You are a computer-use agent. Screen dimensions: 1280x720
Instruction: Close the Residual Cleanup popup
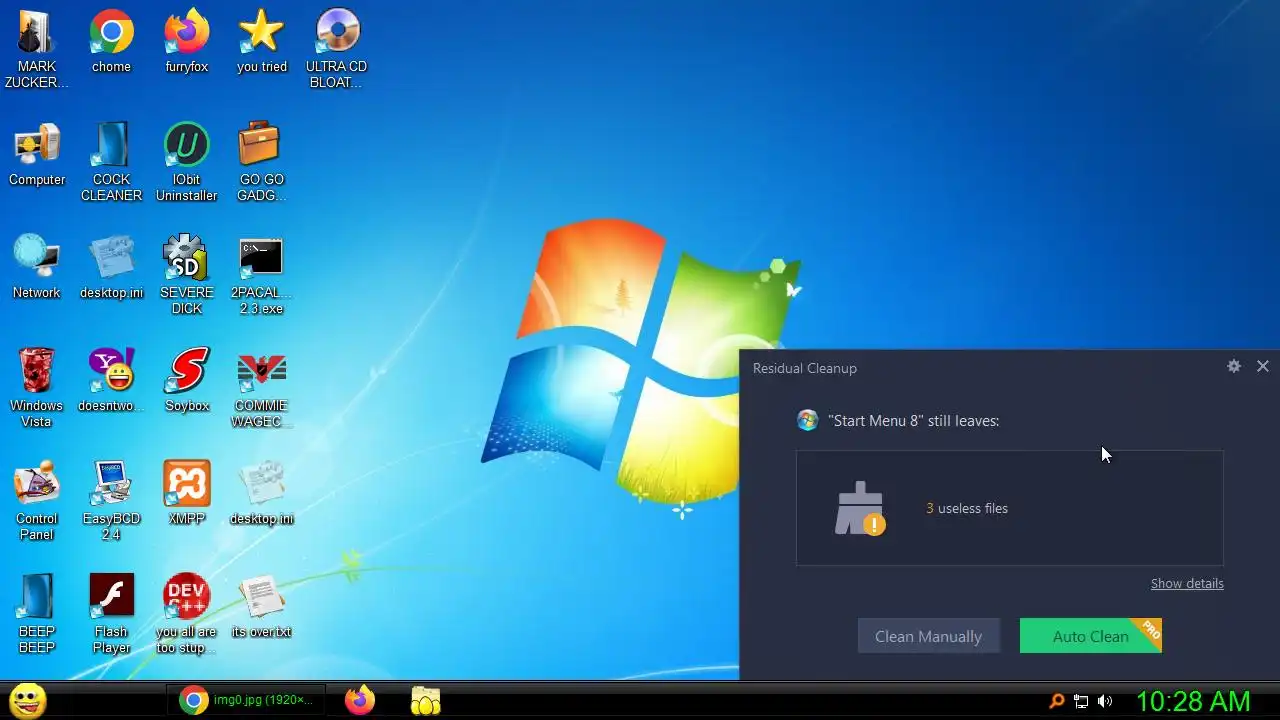pos(1263,366)
